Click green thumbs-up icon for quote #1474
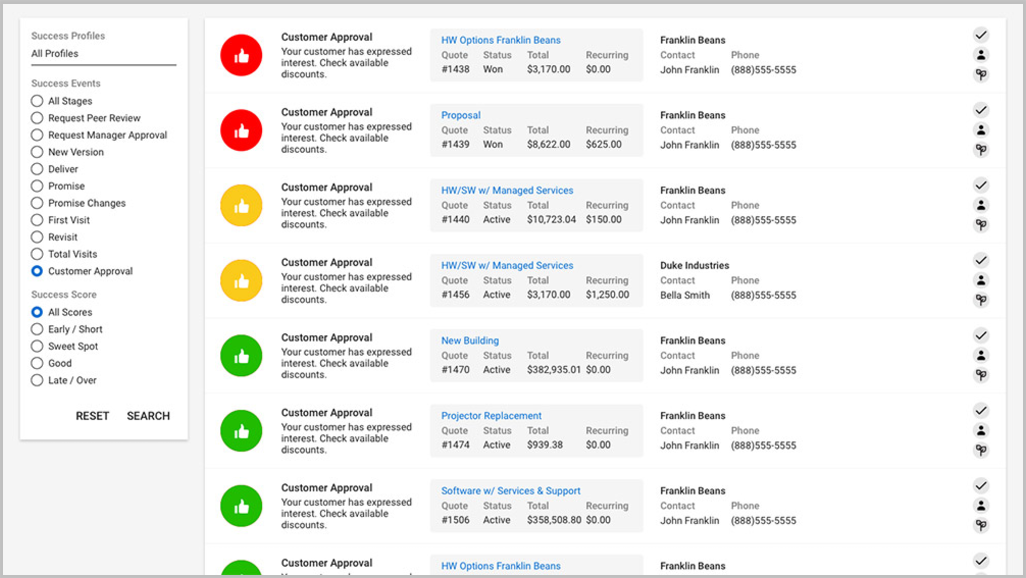Viewport: 1026px width, 578px height. (x=241, y=431)
